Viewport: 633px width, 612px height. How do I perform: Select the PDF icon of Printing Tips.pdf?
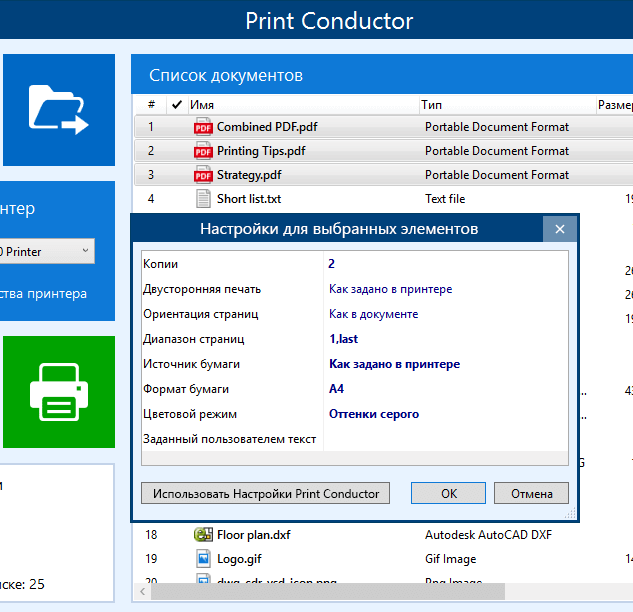[203, 151]
